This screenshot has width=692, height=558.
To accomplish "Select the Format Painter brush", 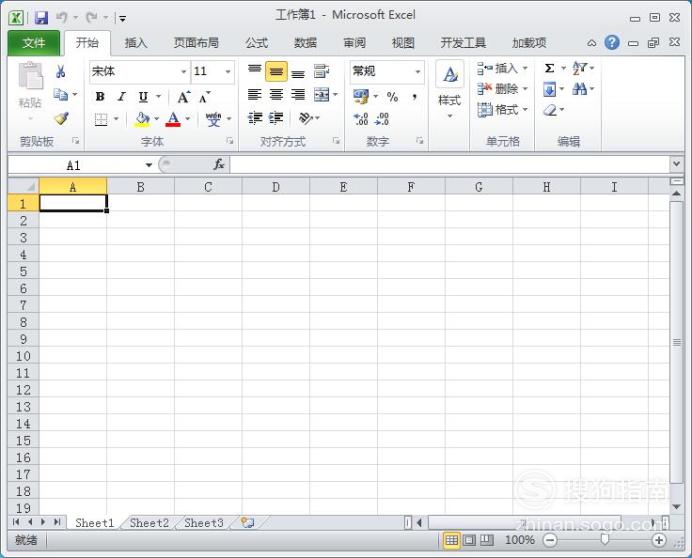I will [61, 118].
